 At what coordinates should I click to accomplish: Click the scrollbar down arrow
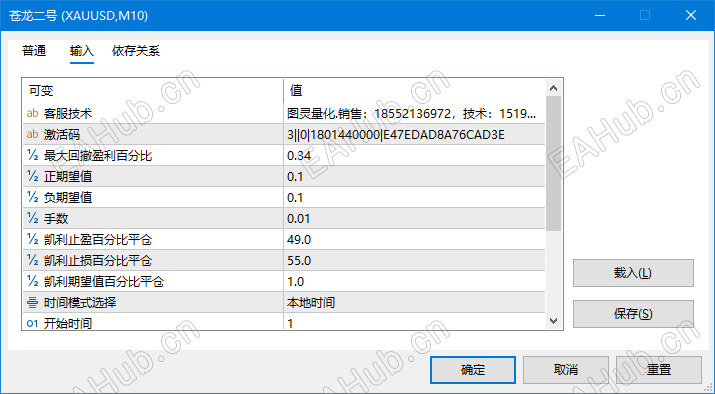click(554, 321)
